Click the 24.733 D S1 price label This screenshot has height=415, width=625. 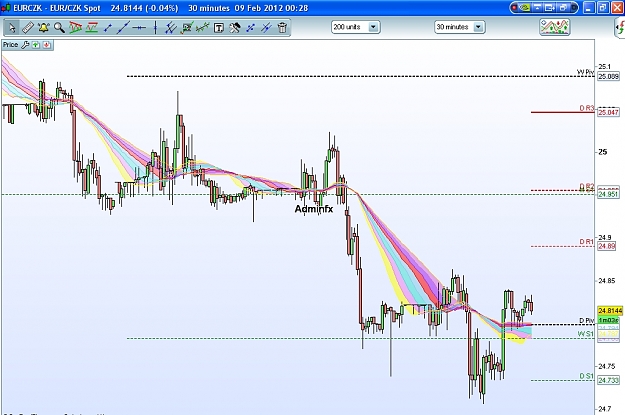tap(608, 380)
